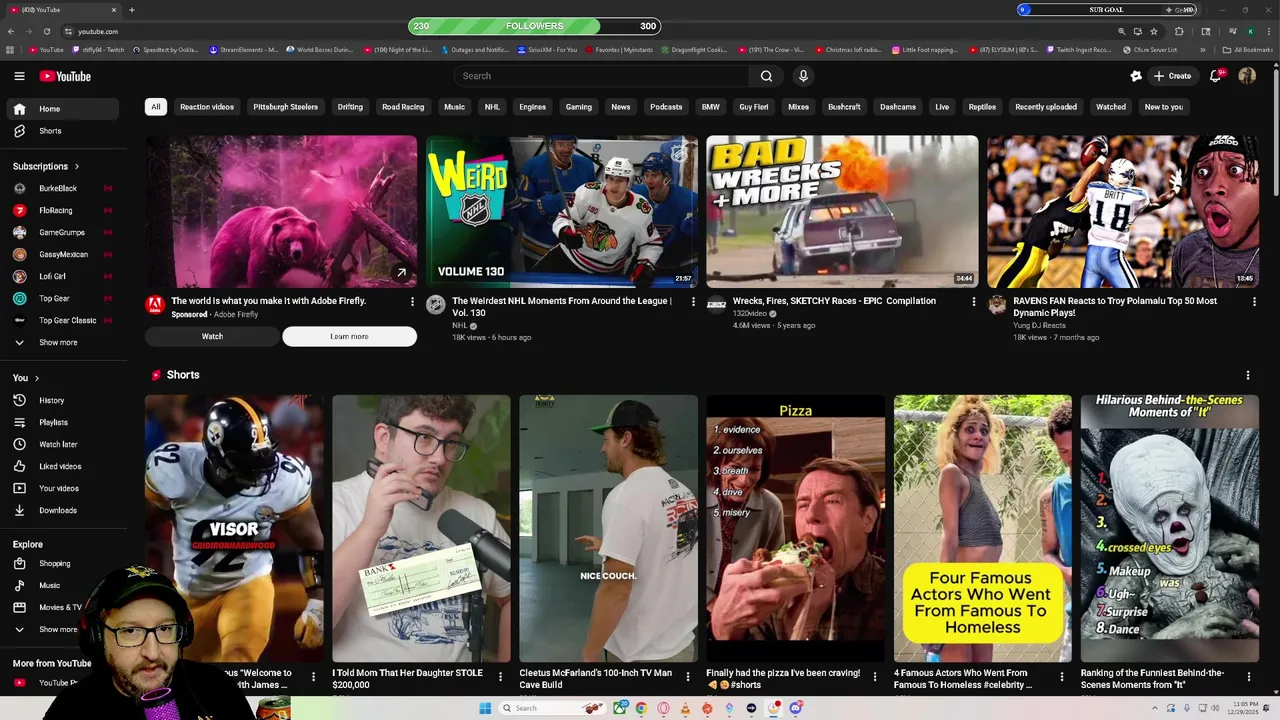The width and height of the screenshot is (1280, 720).
Task: Open Liked videos list
Action: 63,466
